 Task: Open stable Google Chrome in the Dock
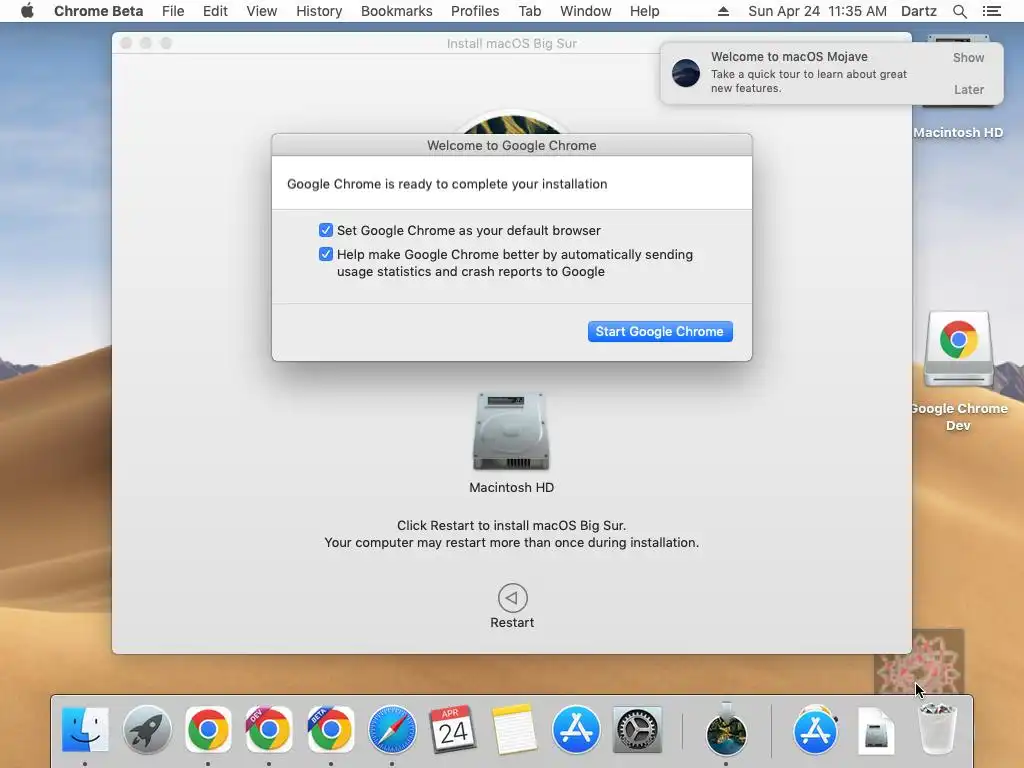pos(208,729)
